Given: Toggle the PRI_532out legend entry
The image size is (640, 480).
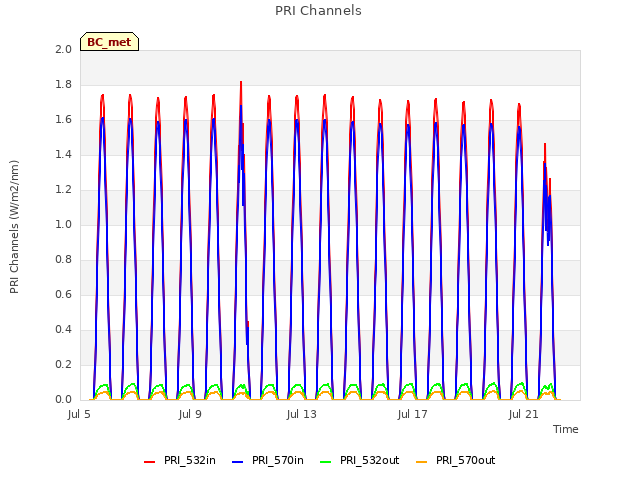Looking at the screenshot, I should coord(360,460).
